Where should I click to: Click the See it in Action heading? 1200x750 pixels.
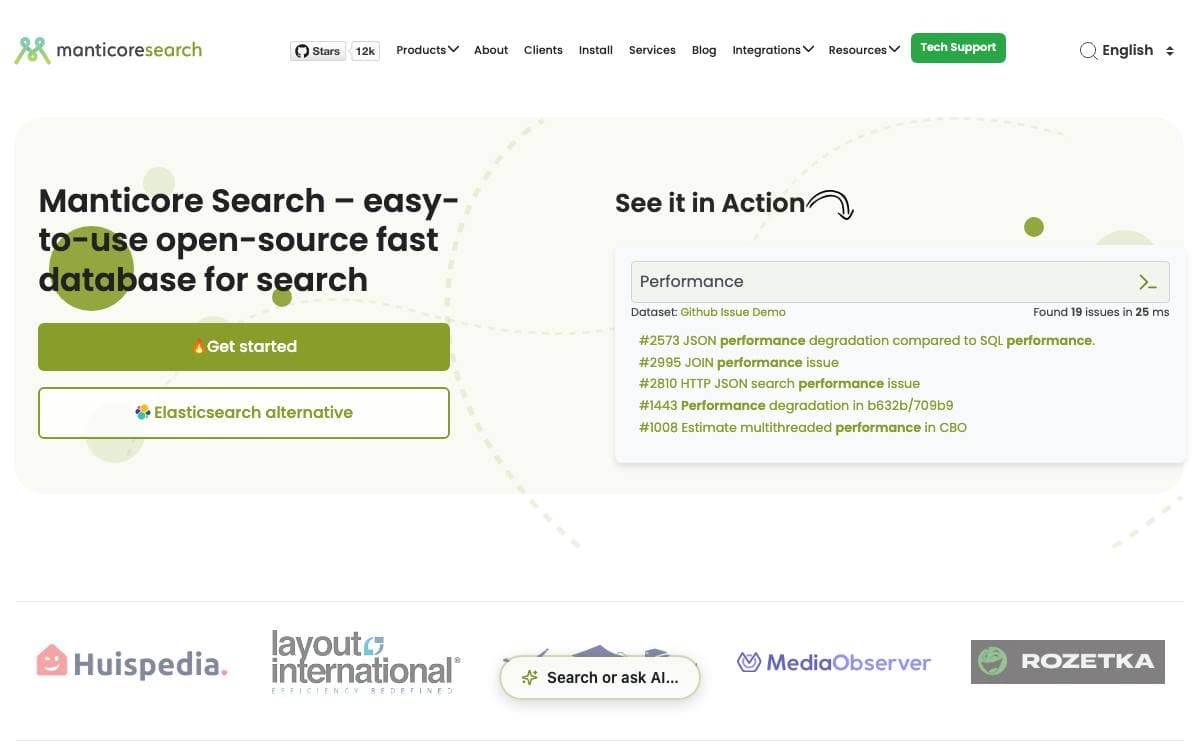[710, 203]
